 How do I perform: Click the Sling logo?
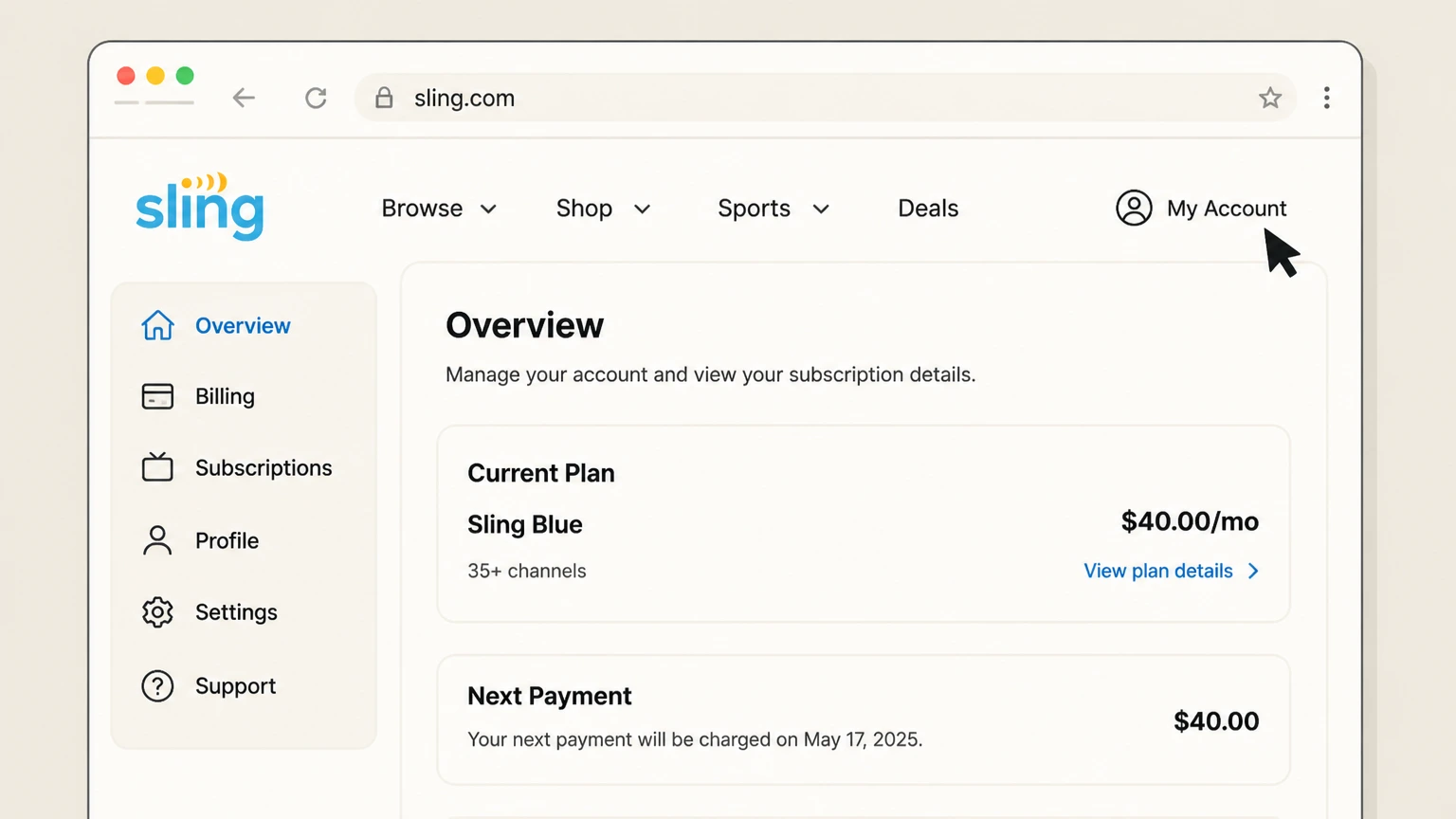(200, 207)
